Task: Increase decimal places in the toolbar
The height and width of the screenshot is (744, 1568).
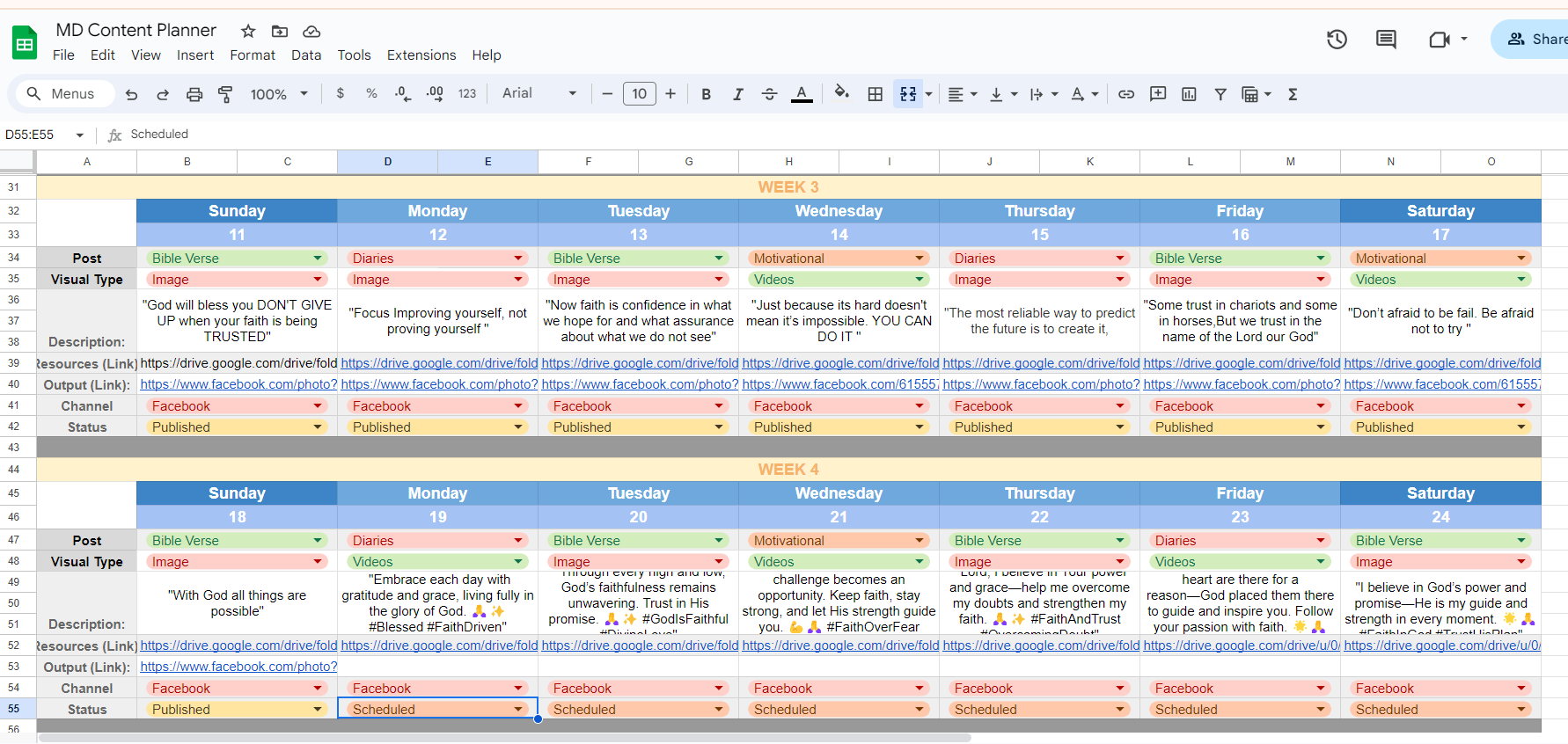Action: coord(435,93)
